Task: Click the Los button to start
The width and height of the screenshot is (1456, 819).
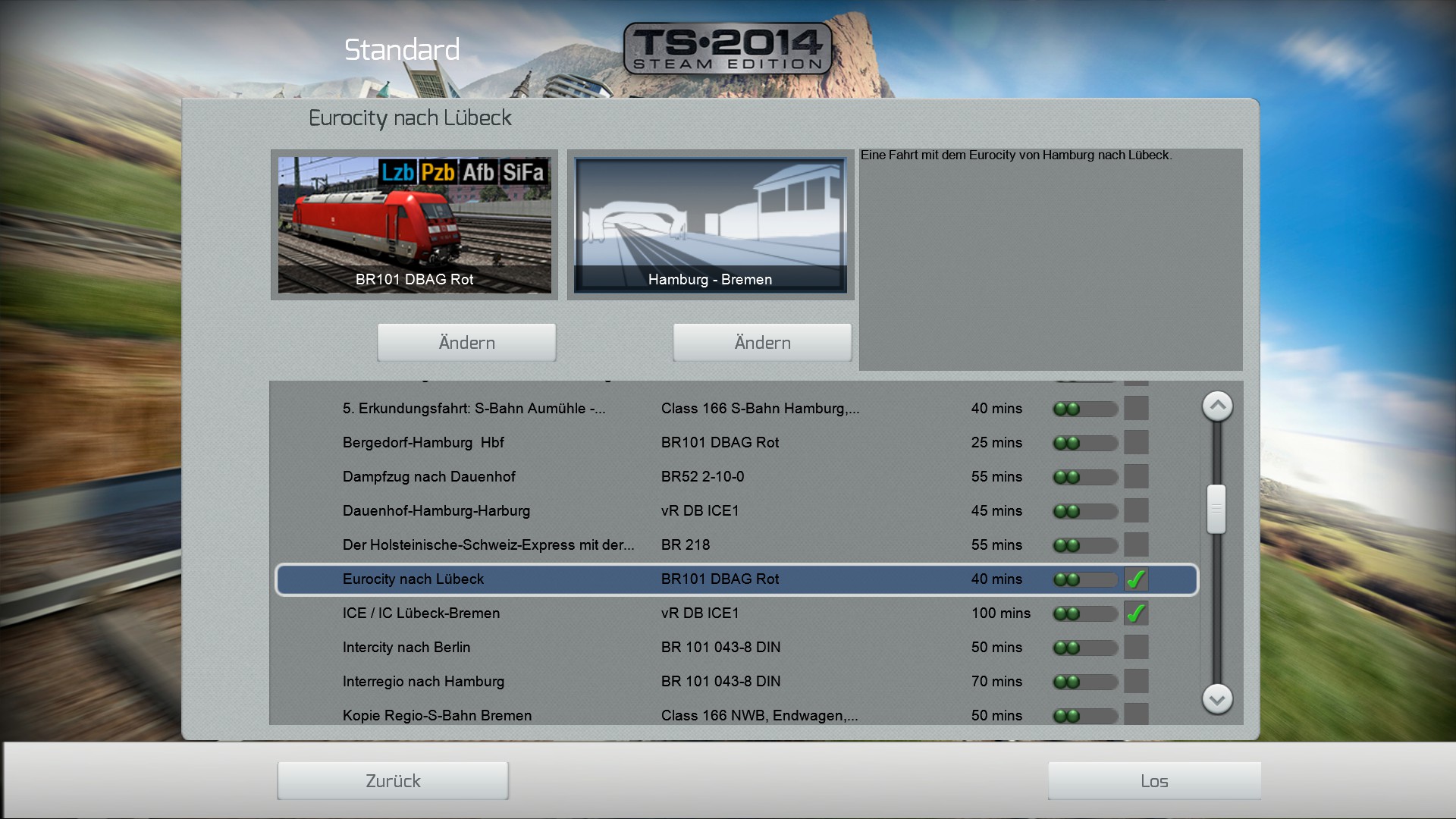Action: 1153,781
